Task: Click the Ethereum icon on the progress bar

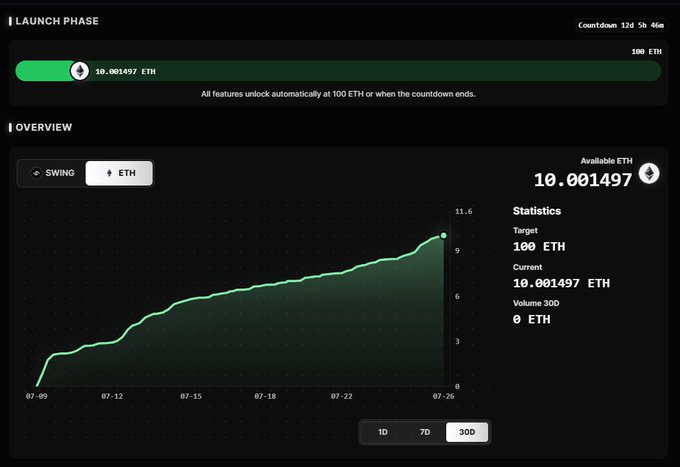Action: point(80,71)
